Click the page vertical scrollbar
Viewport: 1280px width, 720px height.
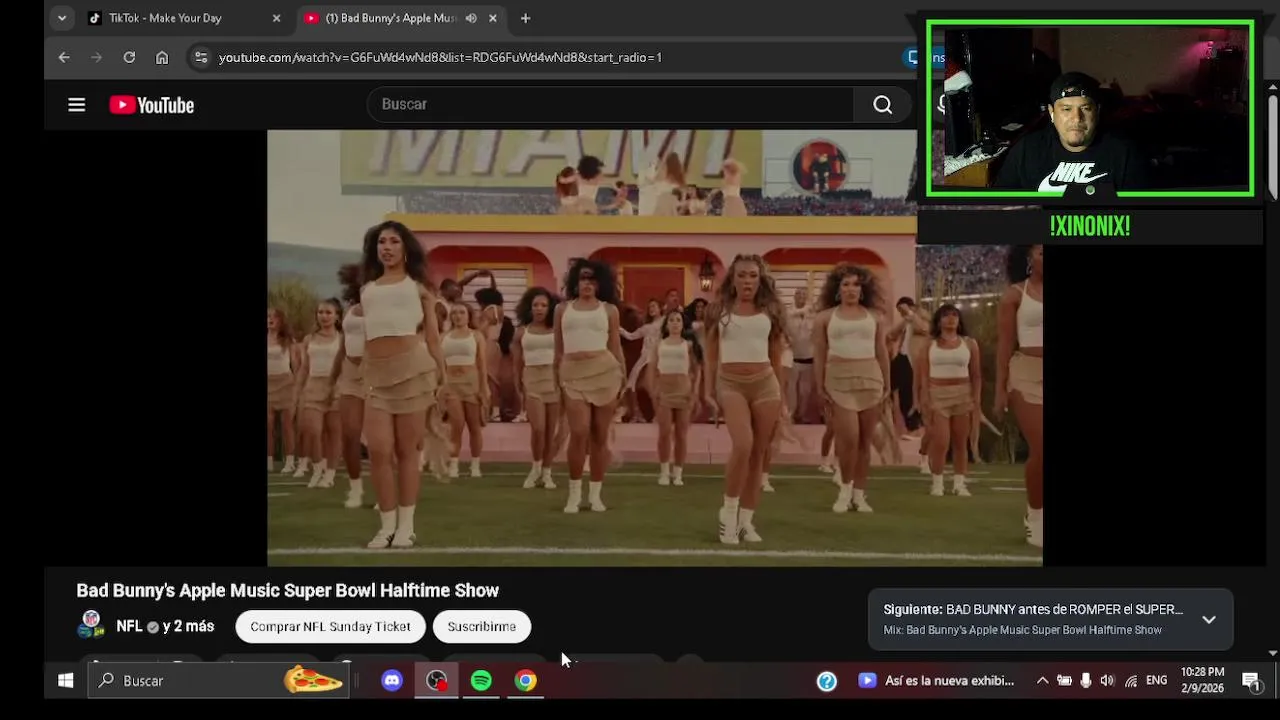(1272, 148)
